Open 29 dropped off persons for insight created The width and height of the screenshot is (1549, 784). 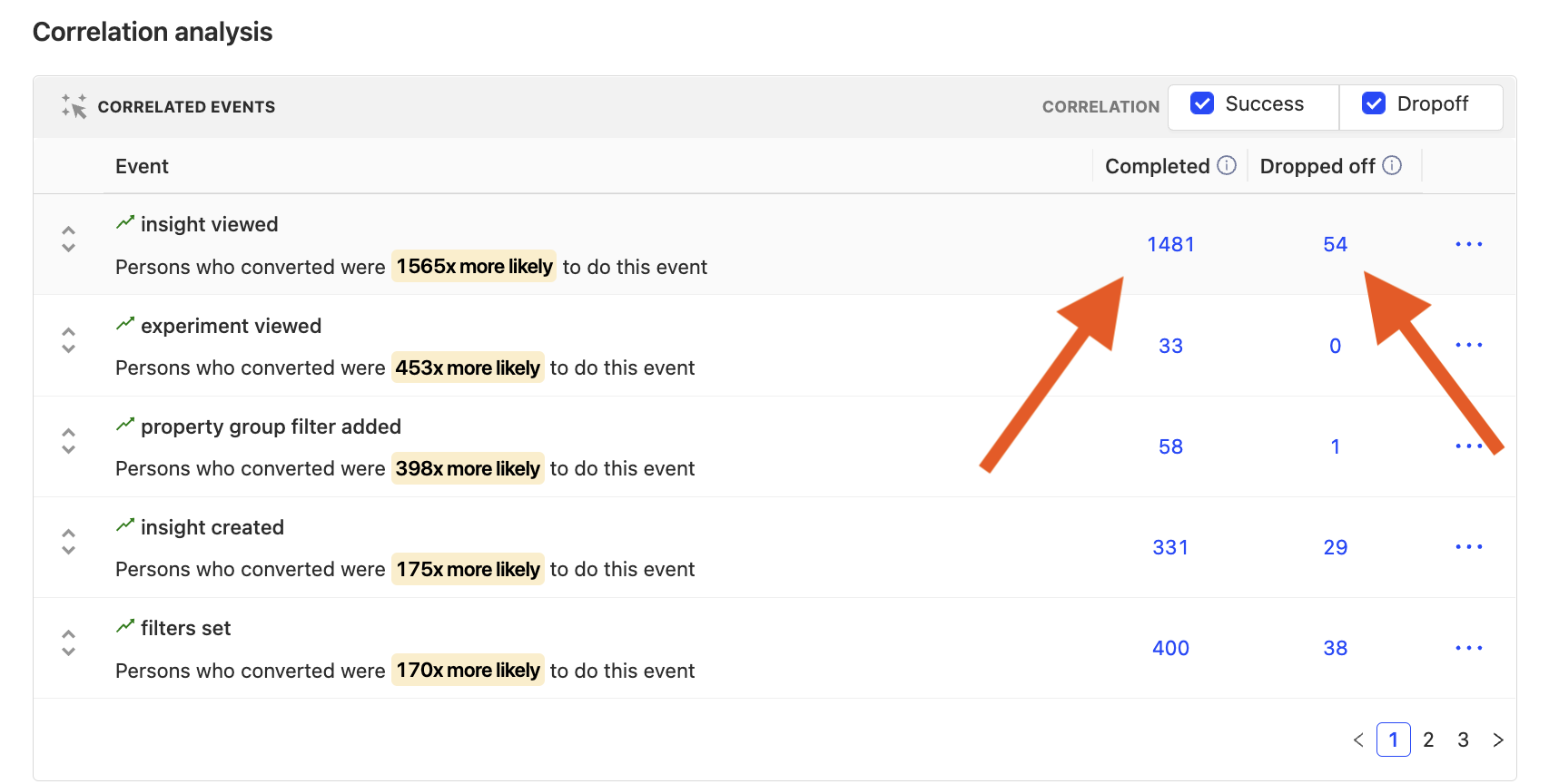click(x=1335, y=547)
